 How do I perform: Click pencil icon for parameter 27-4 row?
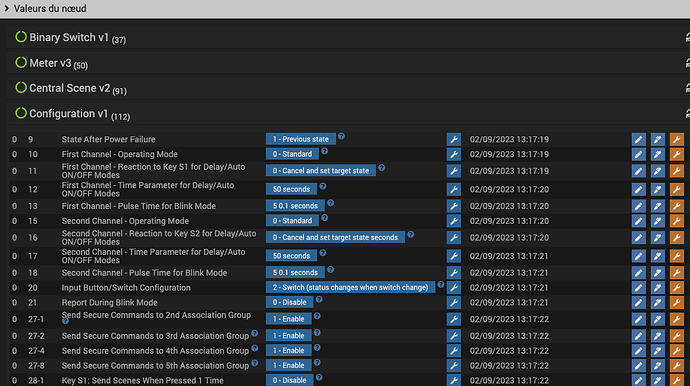(639, 351)
